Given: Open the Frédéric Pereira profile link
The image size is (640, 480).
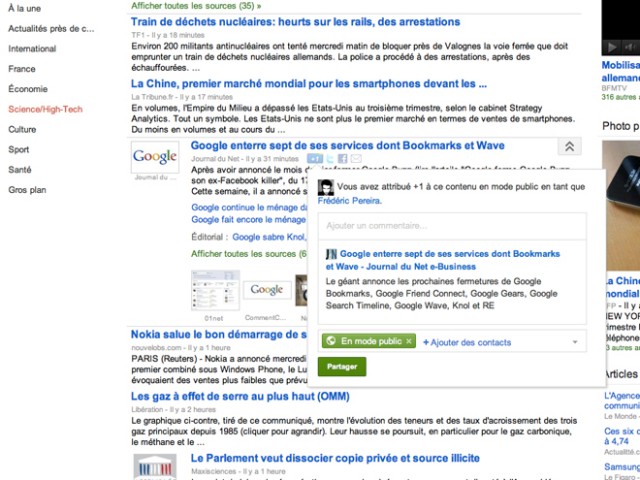Looking at the screenshot, I should pos(349,200).
